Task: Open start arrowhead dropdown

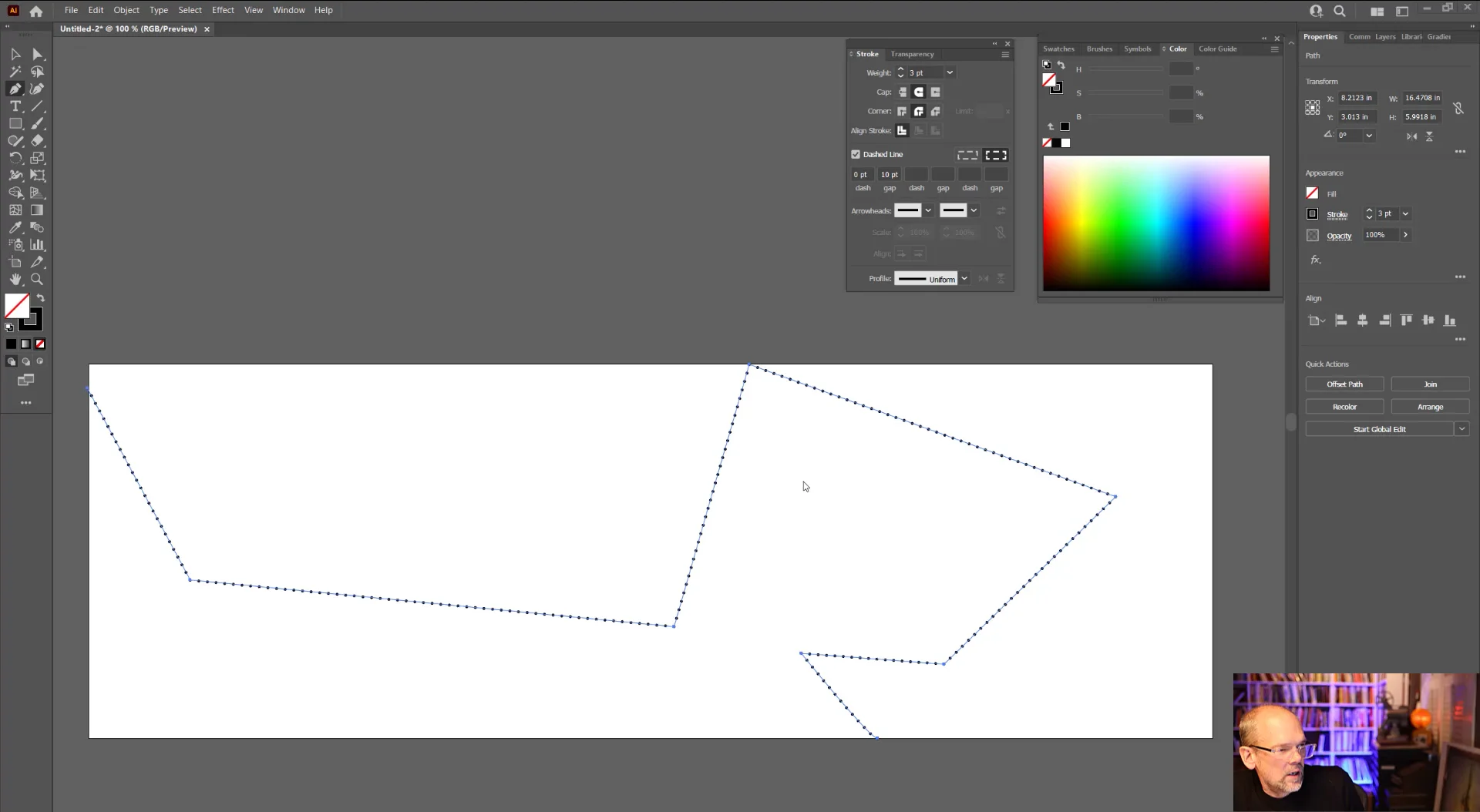Action: click(928, 210)
